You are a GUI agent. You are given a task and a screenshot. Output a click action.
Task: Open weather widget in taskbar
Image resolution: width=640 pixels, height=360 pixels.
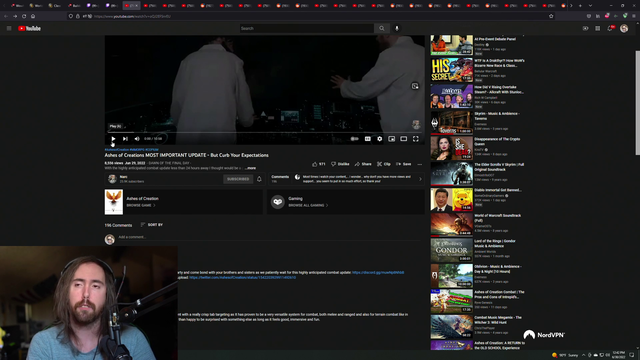pos(566,355)
